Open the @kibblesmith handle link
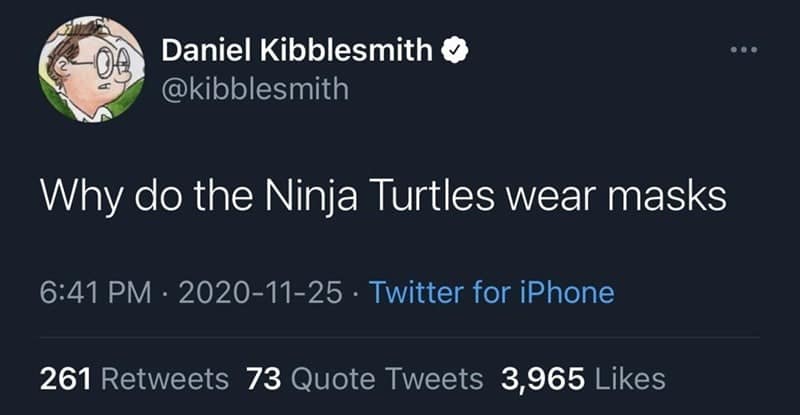This screenshot has height=415, width=800. 254,90
